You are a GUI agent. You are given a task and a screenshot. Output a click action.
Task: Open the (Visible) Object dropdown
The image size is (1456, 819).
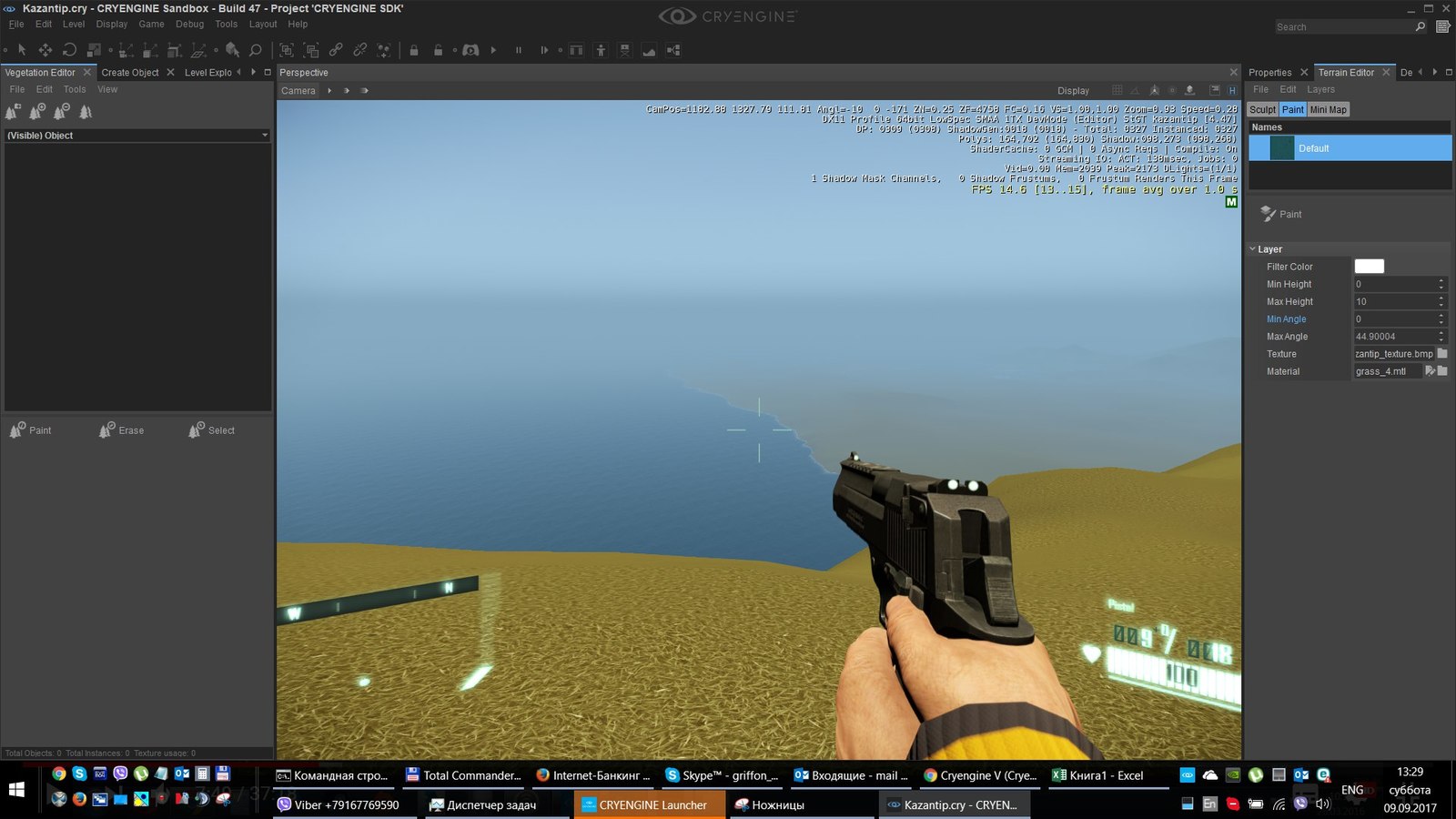coord(137,135)
